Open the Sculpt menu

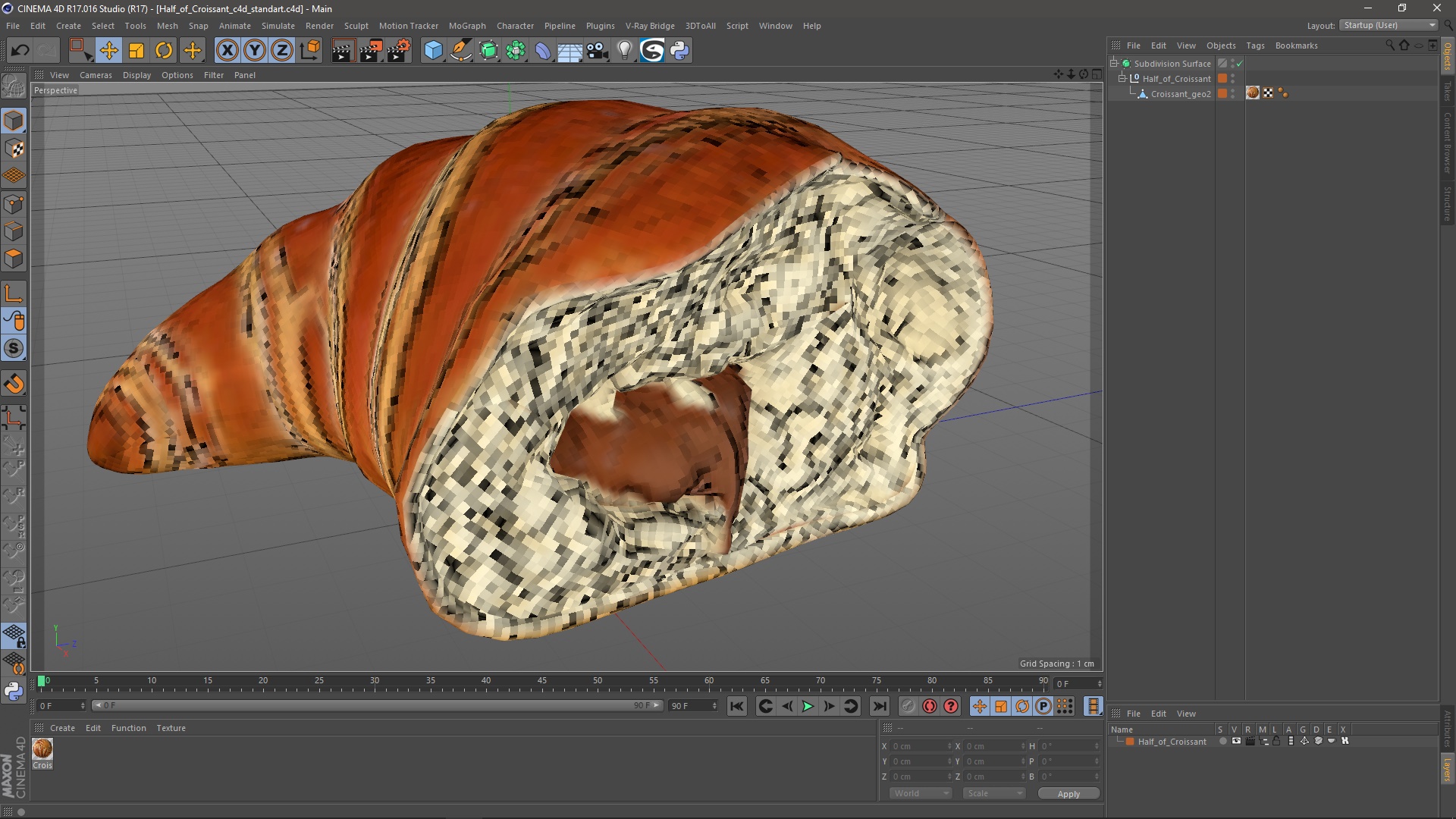356,26
